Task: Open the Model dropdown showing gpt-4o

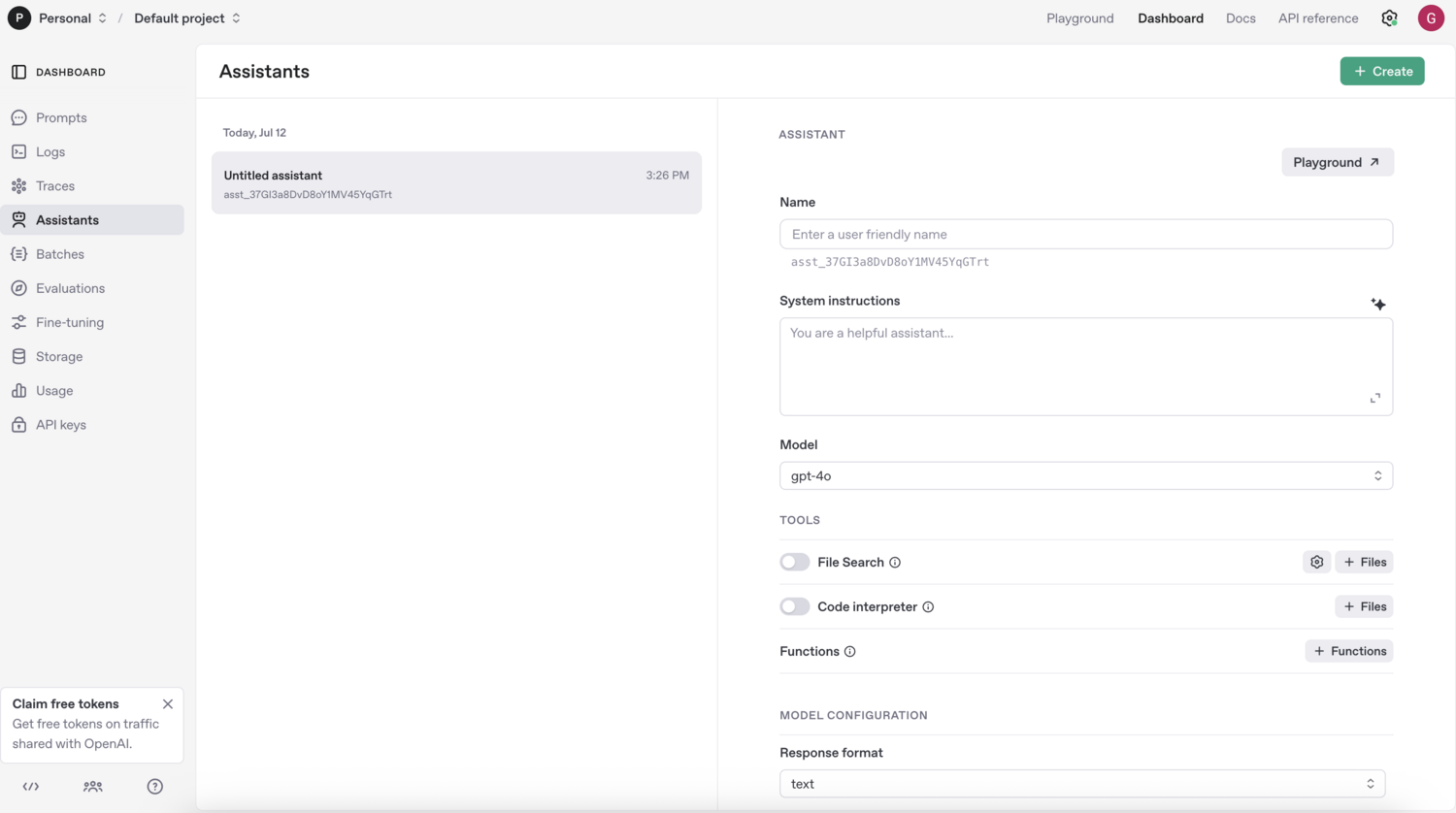Action: 1085,475
